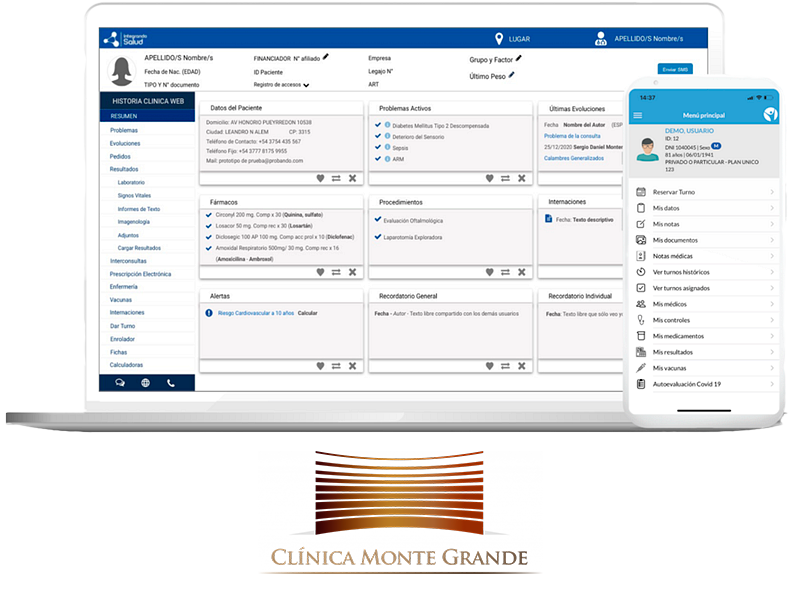
Task: Select Prescripción Electrónica in sidebar
Action: pos(140,274)
